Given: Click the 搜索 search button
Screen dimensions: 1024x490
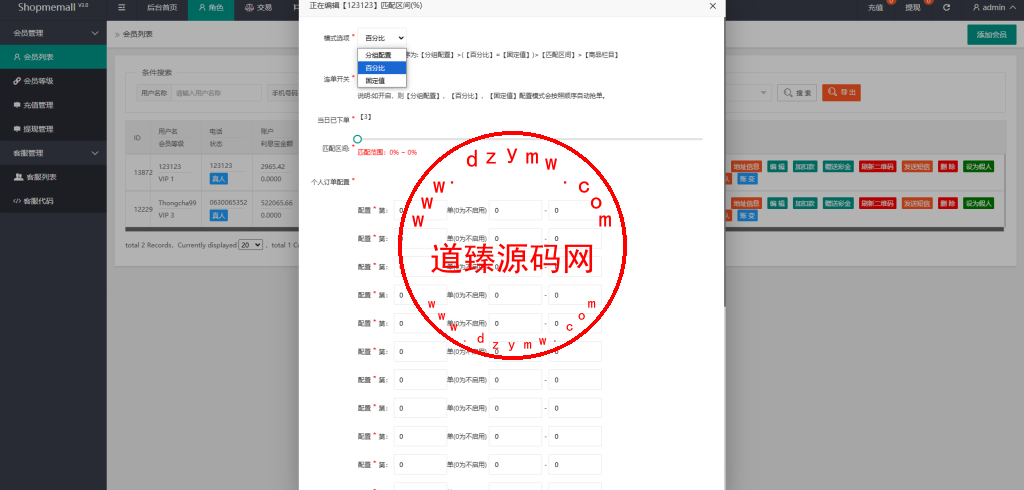Looking at the screenshot, I should [x=797, y=93].
